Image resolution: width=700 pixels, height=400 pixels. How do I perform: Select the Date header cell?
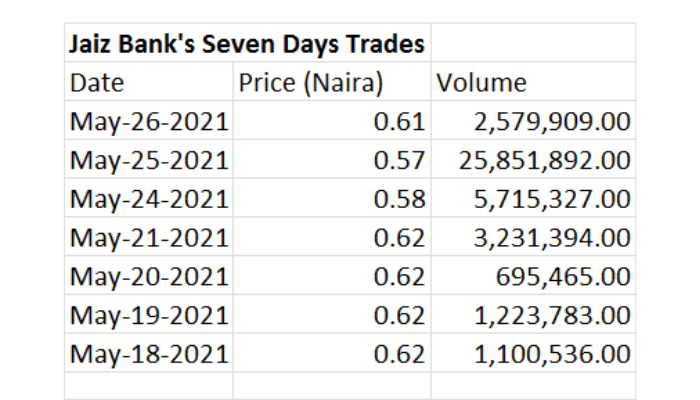[x=148, y=83]
